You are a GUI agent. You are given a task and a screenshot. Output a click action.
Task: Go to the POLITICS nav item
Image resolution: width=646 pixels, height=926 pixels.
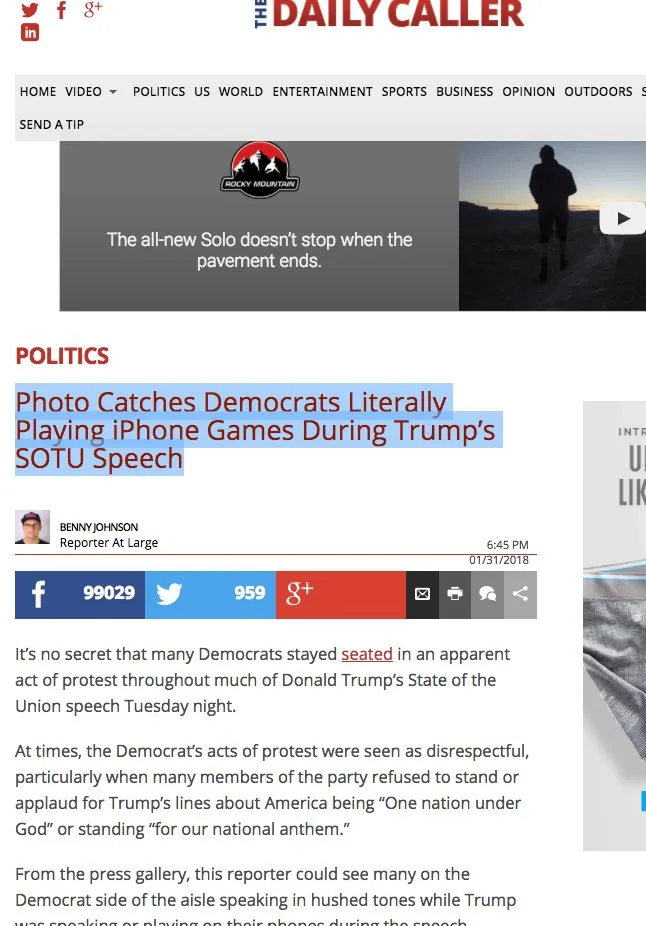click(x=159, y=92)
